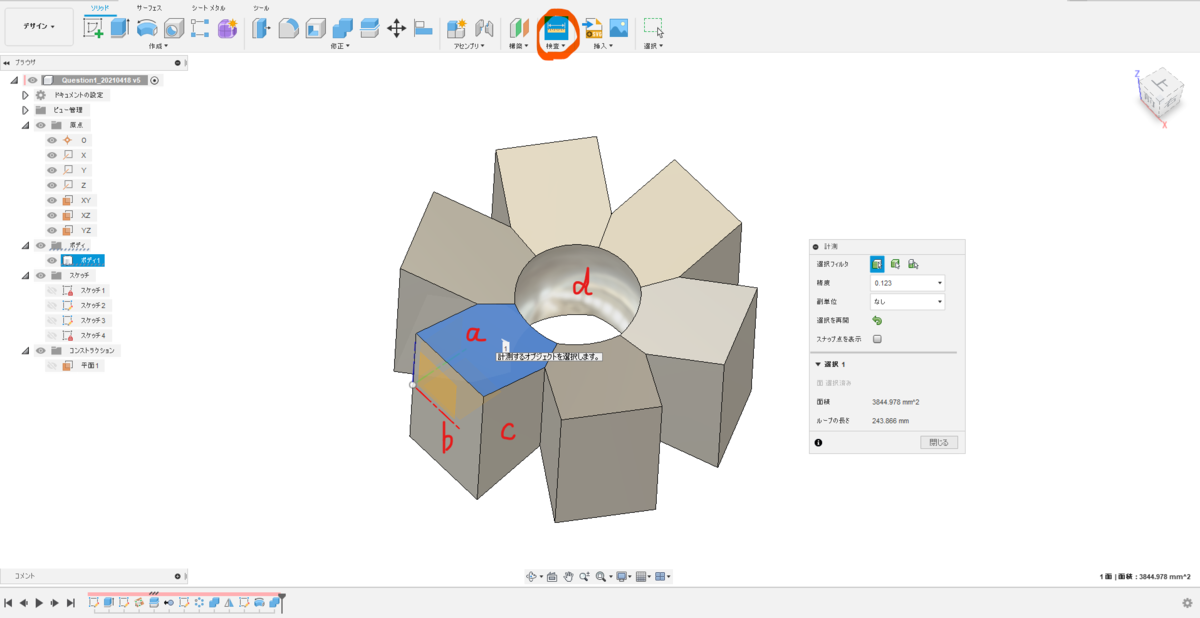This screenshot has height=618, width=1200.
Task: Select the Offset Plane construct tool
Action: 518,29
